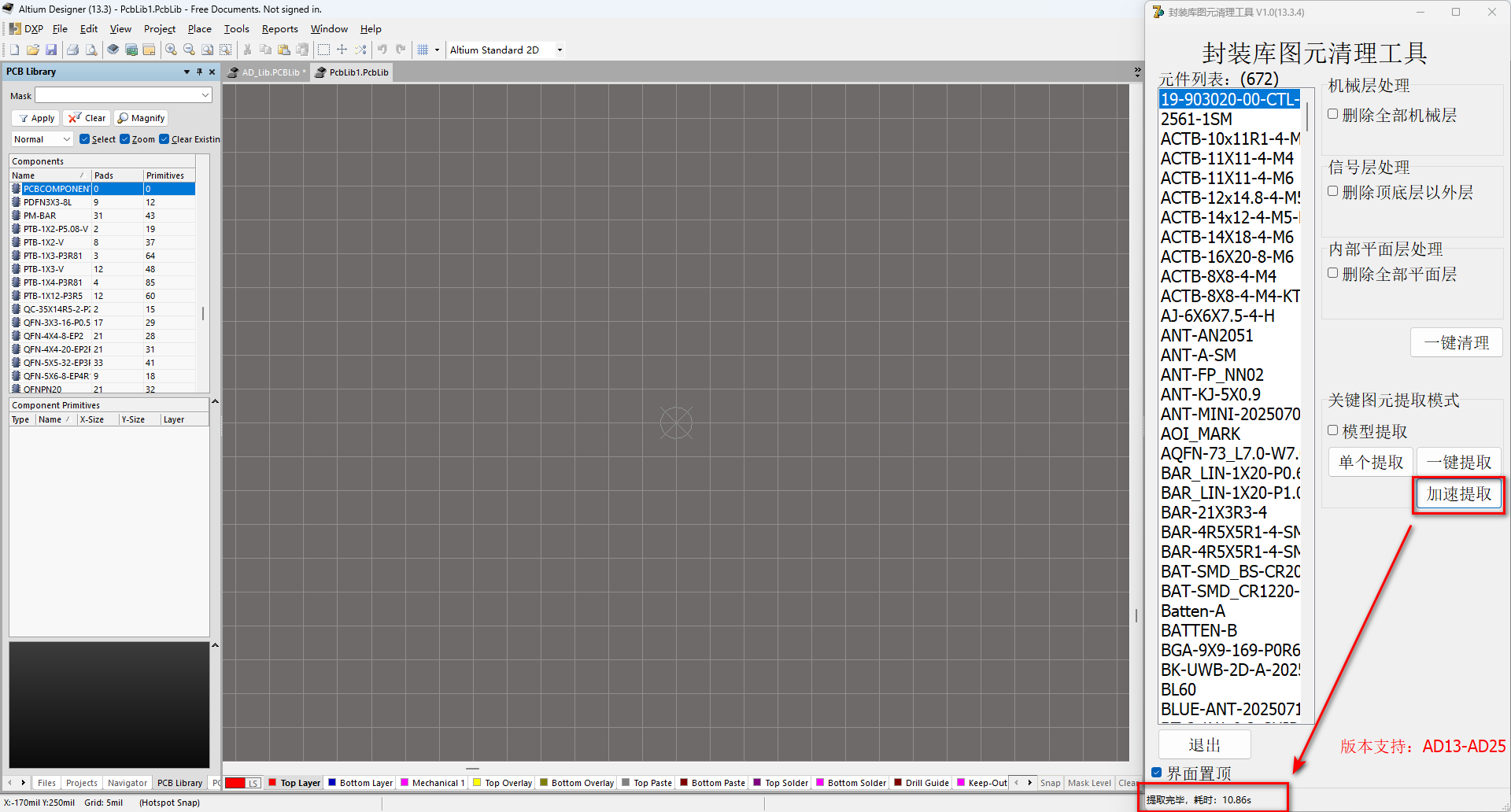Select the Top Overlay yellow swatch tab
This screenshot has height=812, width=1511.
pos(502,783)
